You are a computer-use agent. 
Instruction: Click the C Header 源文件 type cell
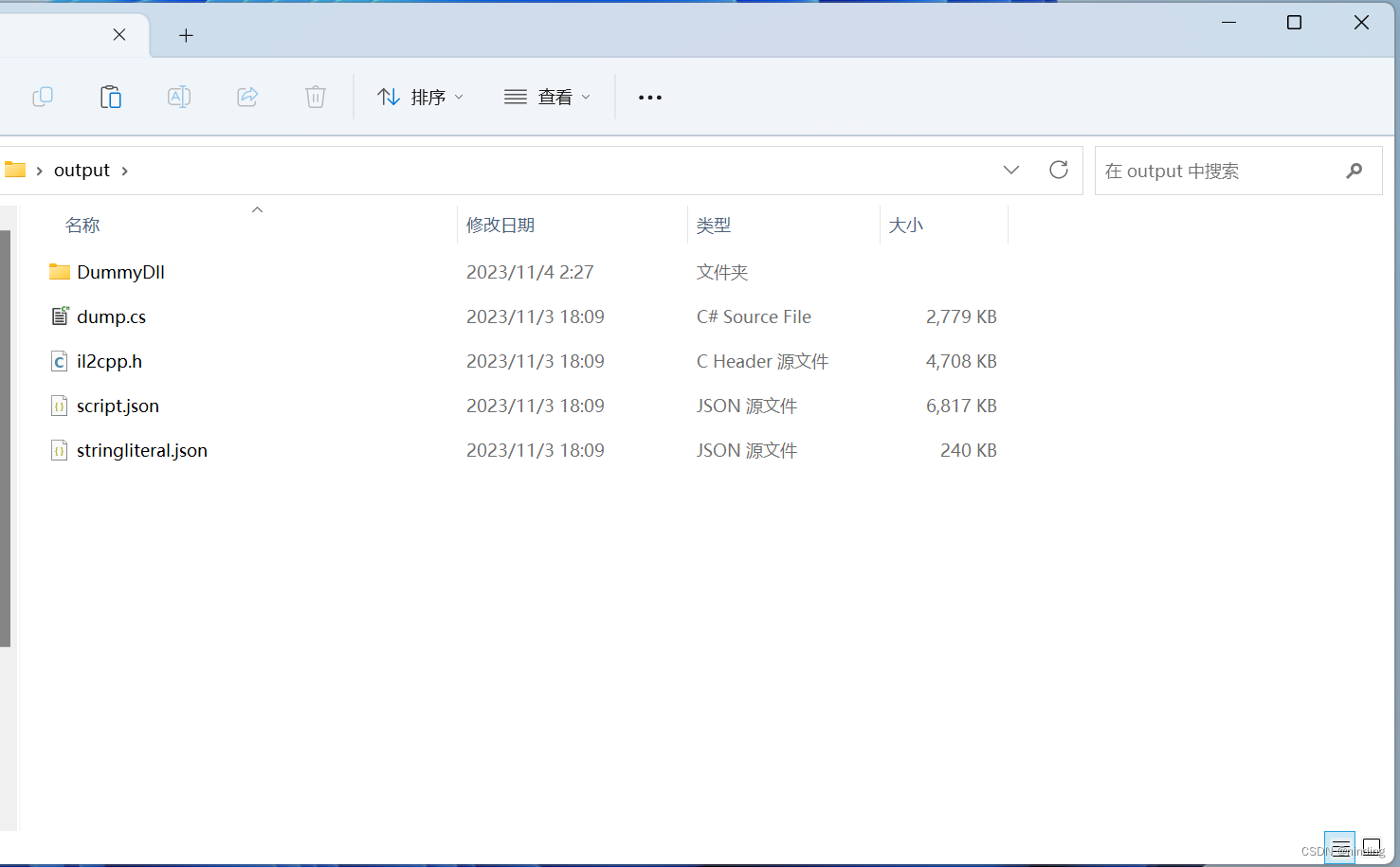point(762,361)
